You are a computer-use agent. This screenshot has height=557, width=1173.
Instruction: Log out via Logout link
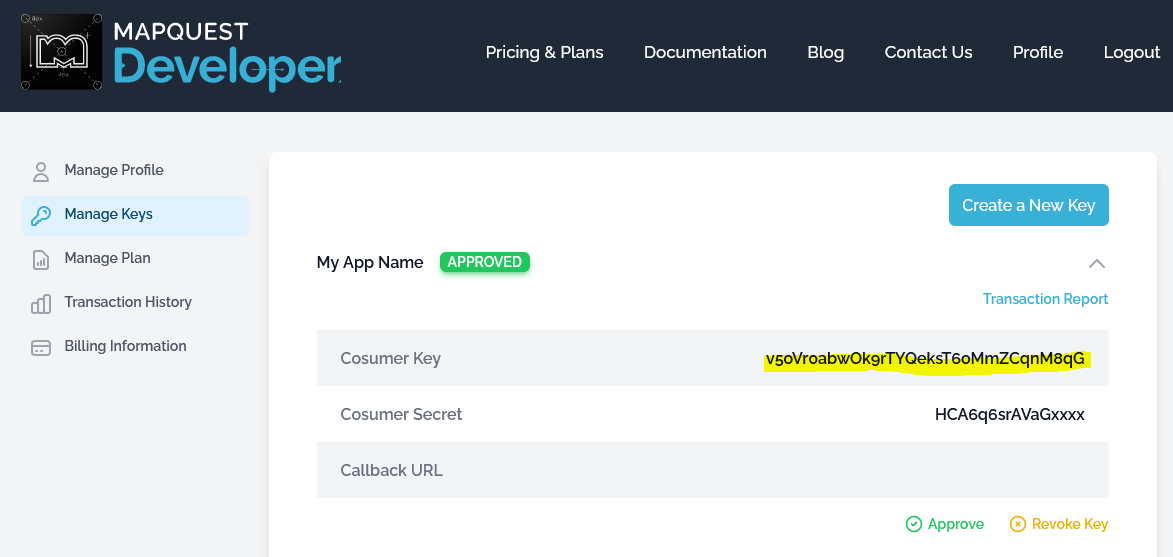coord(1132,52)
